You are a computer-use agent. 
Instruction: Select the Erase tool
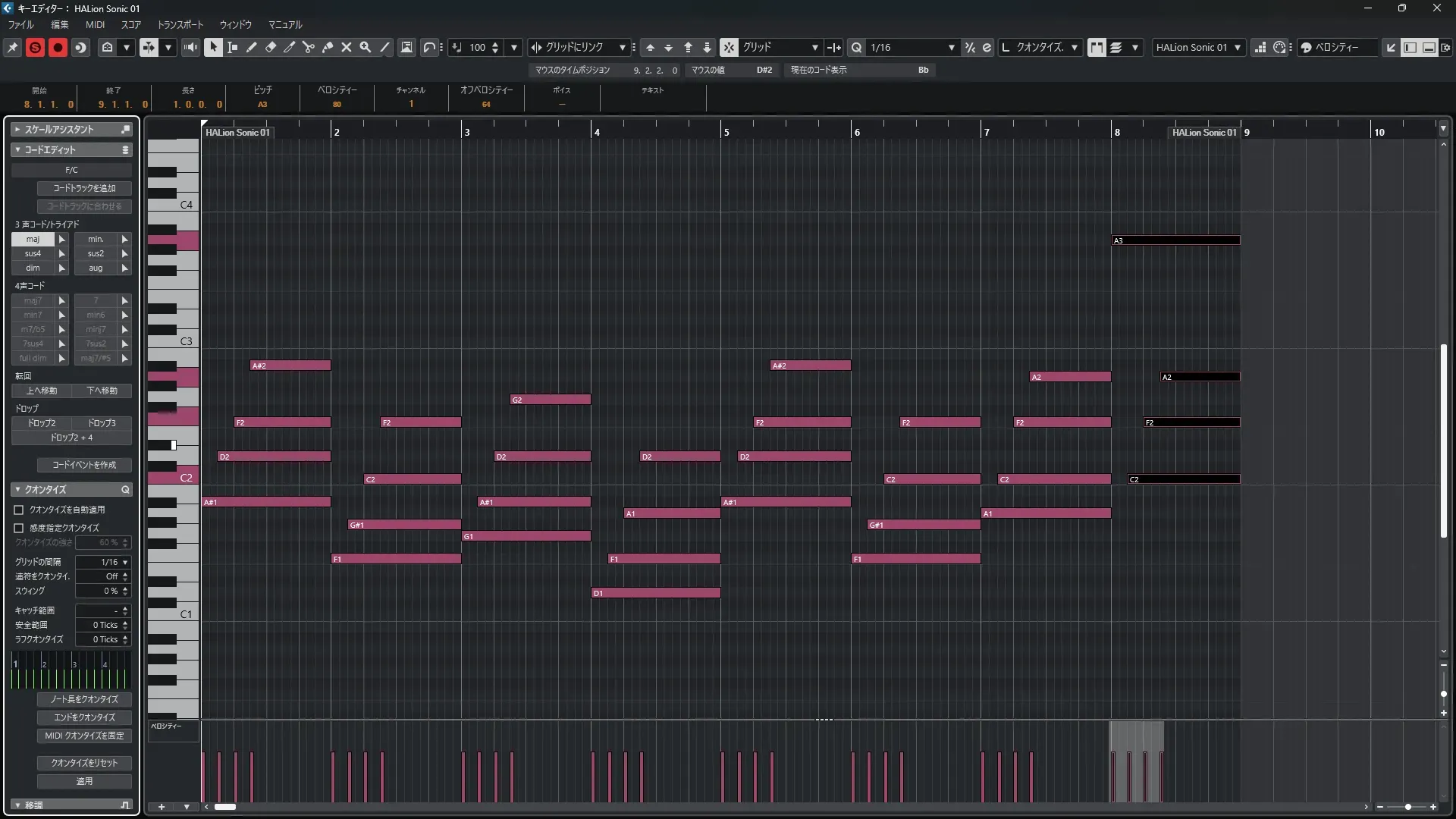[x=270, y=47]
